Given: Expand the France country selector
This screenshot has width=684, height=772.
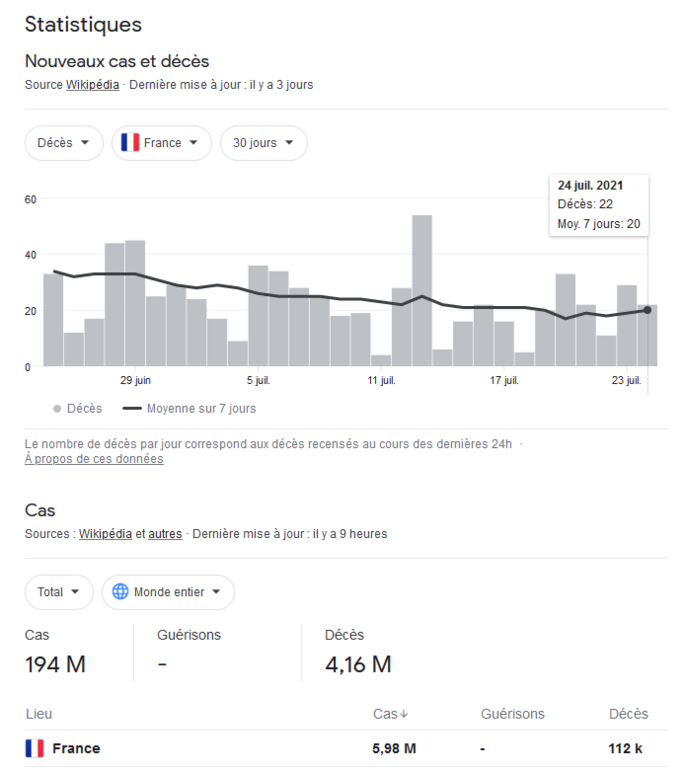Looking at the screenshot, I should tap(162, 143).
